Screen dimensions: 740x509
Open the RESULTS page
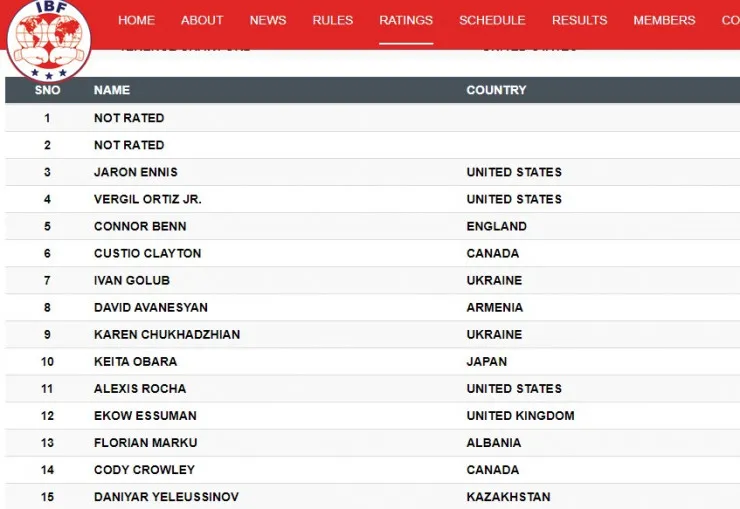[x=580, y=20]
